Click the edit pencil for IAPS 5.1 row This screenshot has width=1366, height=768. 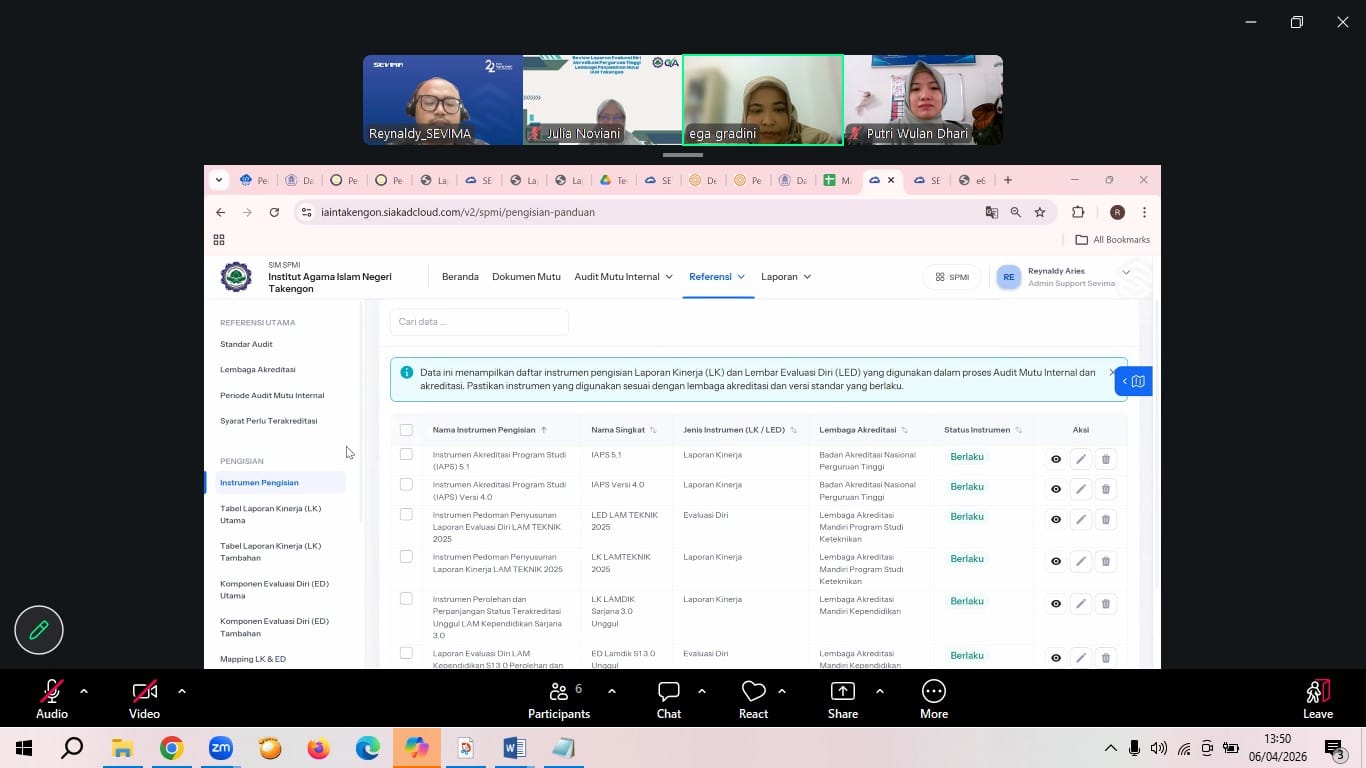click(1080, 459)
